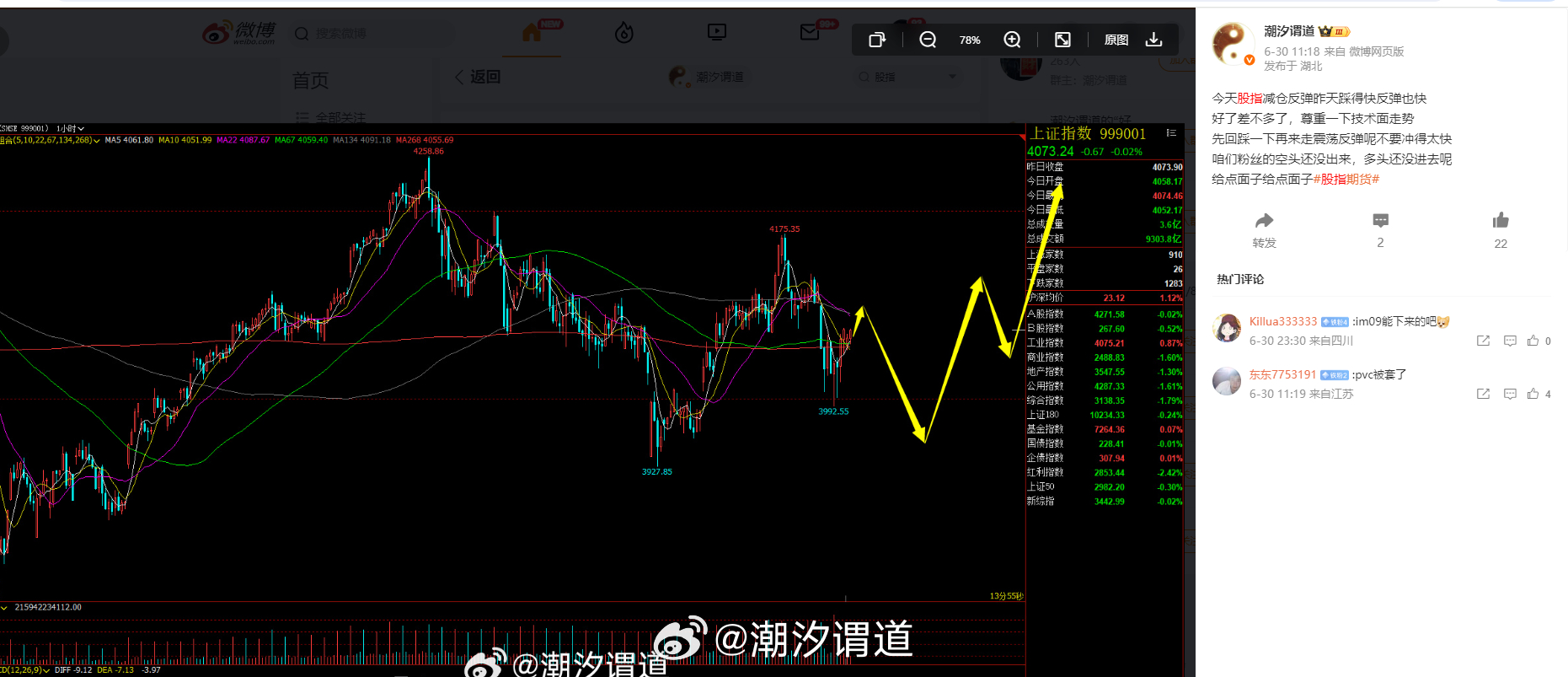Click the 4258.86 peak price label on chart
The width and height of the screenshot is (1568, 677).
[x=428, y=151]
